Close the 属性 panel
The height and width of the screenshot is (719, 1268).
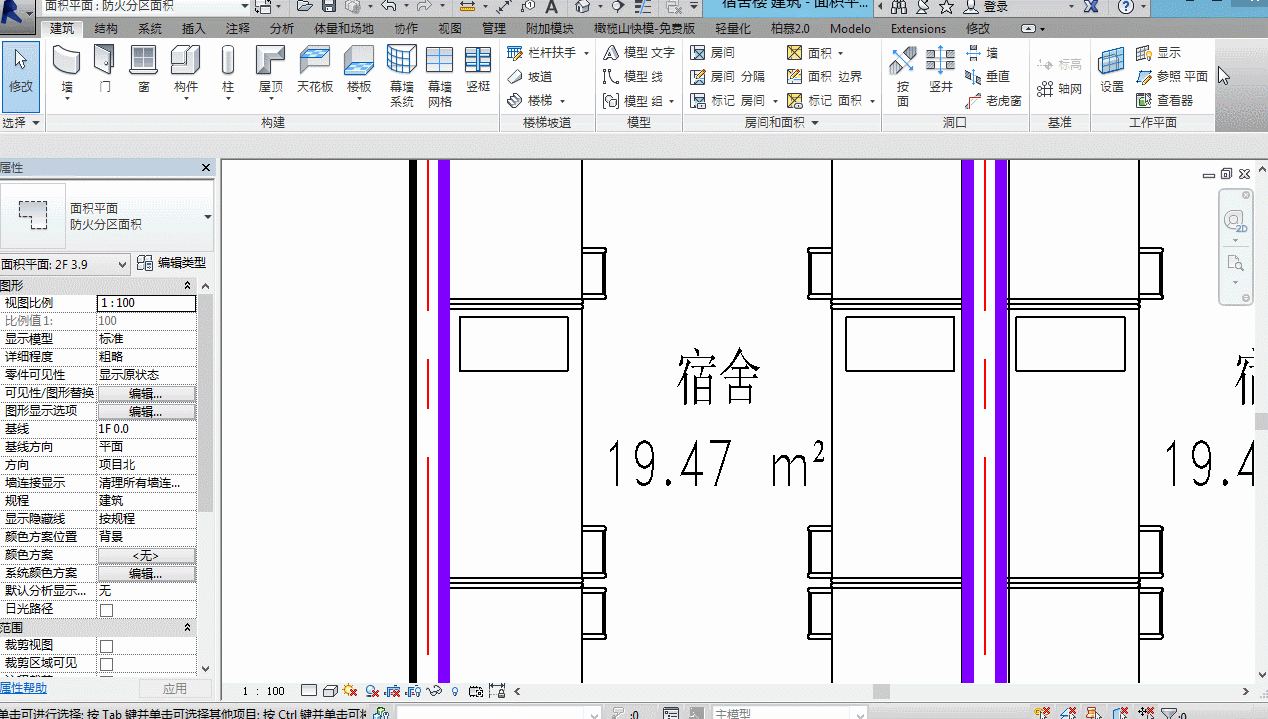pos(206,168)
